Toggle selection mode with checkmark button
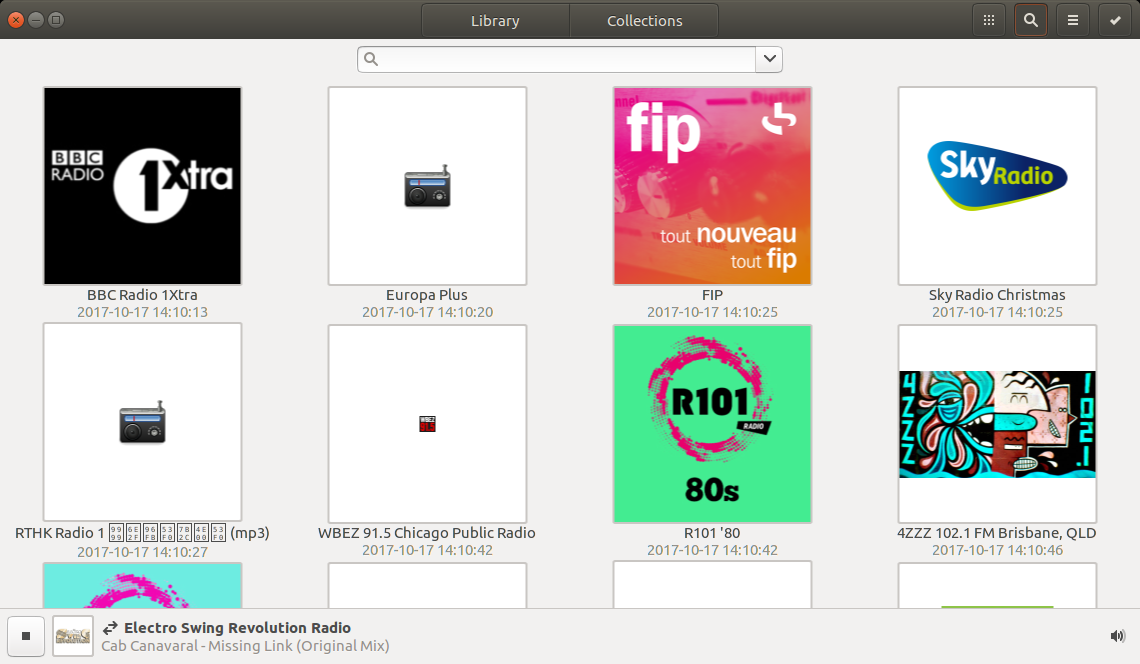The image size is (1140, 664). (x=1115, y=20)
